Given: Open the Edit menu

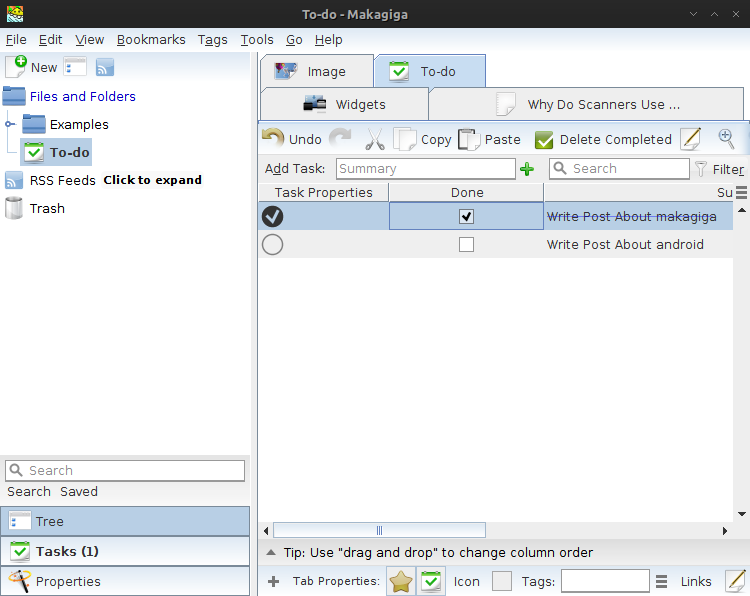Looking at the screenshot, I should [50, 40].
